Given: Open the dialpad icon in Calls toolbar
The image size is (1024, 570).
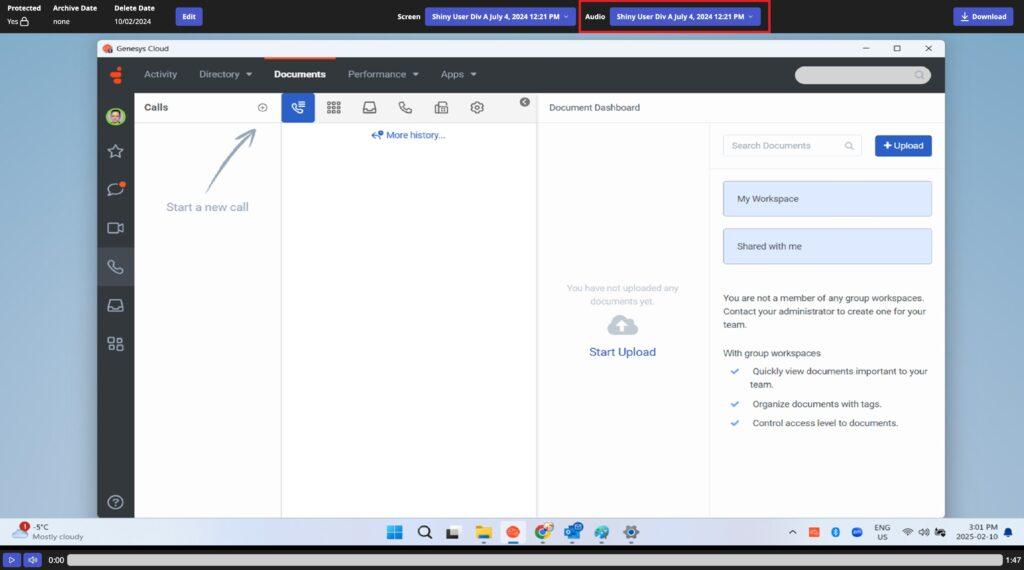Looking at the screenshot, I should (x=334, y=108).
